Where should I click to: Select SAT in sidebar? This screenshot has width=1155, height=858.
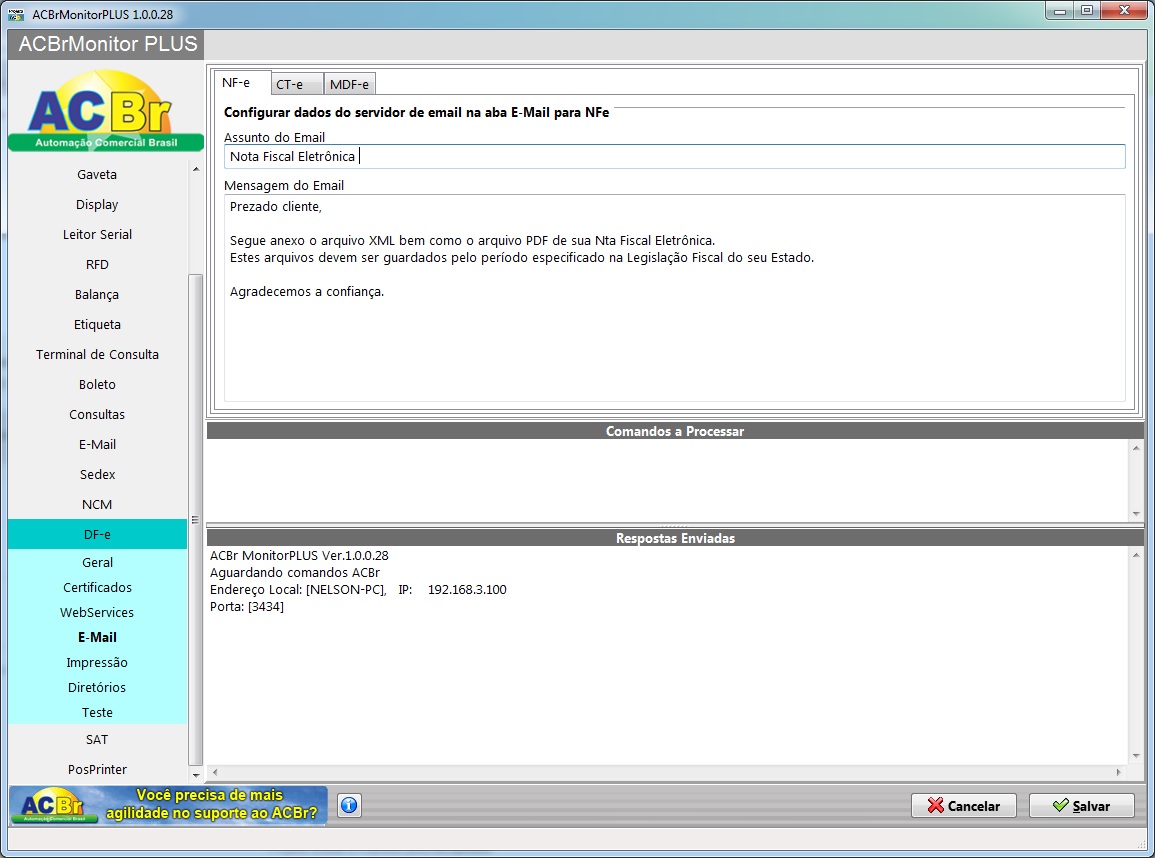[97, 739]
